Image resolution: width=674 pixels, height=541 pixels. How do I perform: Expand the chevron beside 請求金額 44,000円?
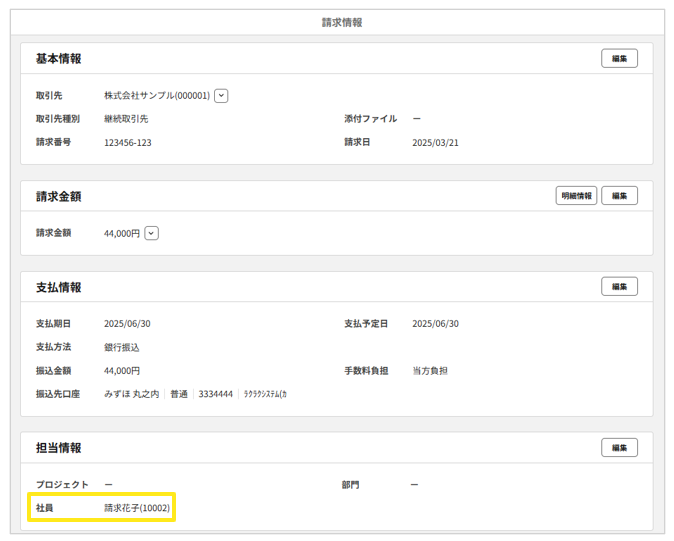[x=152, y=233]
